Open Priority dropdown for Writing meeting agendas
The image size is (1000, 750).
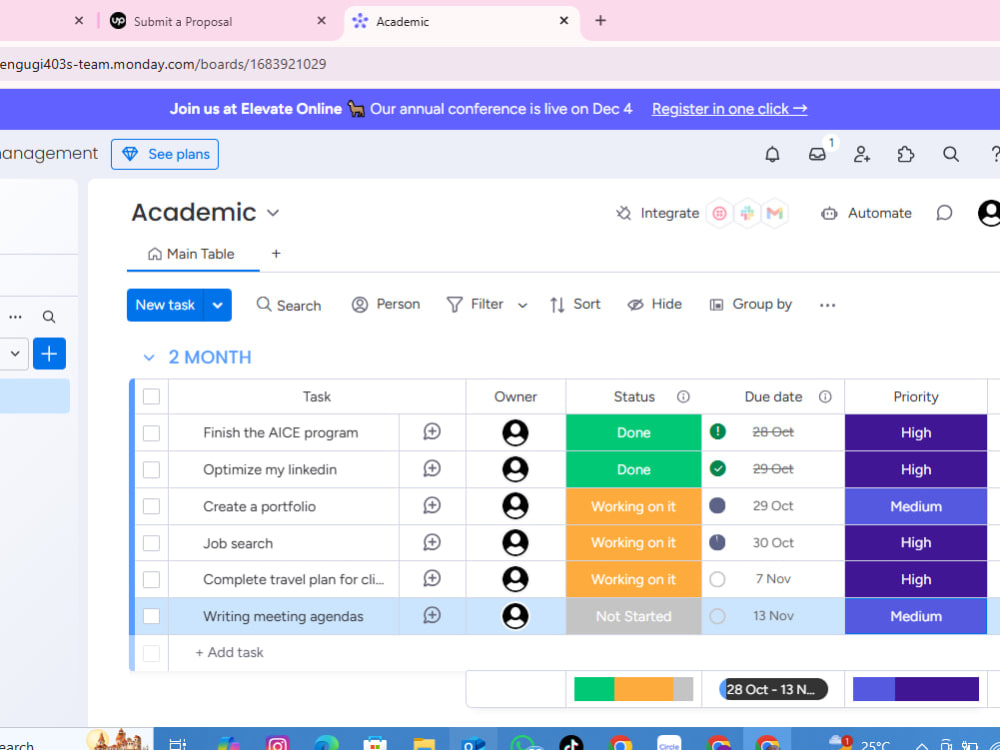pyautogui.click(x=916, y=616)
